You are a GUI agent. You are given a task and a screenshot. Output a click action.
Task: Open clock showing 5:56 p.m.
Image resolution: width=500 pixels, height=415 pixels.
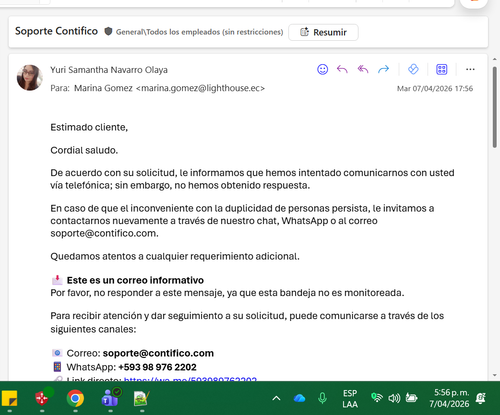[x=449, y=398]
